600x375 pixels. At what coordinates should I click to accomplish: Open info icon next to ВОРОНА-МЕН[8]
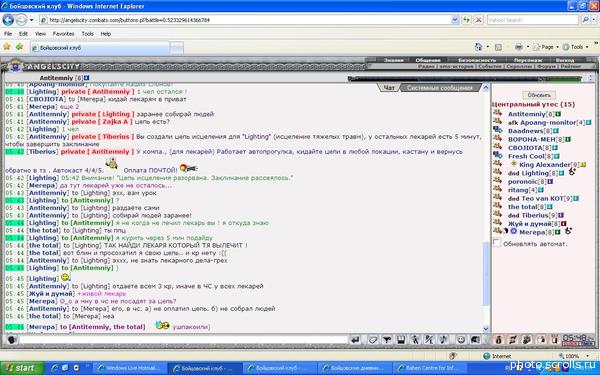pyautogui.click(x=568, y=139)
